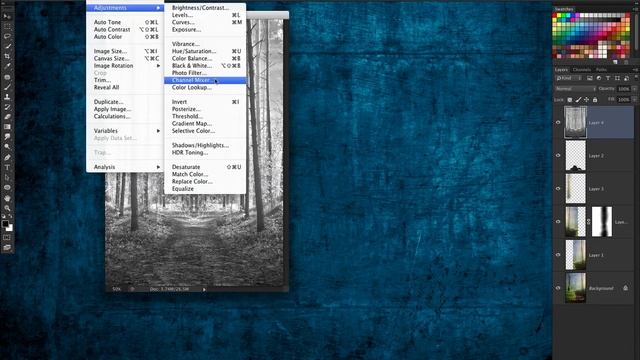This screenshot has height=360, width=640.
Task: Select the Eraser tool
Action: (x=7, y=117)
